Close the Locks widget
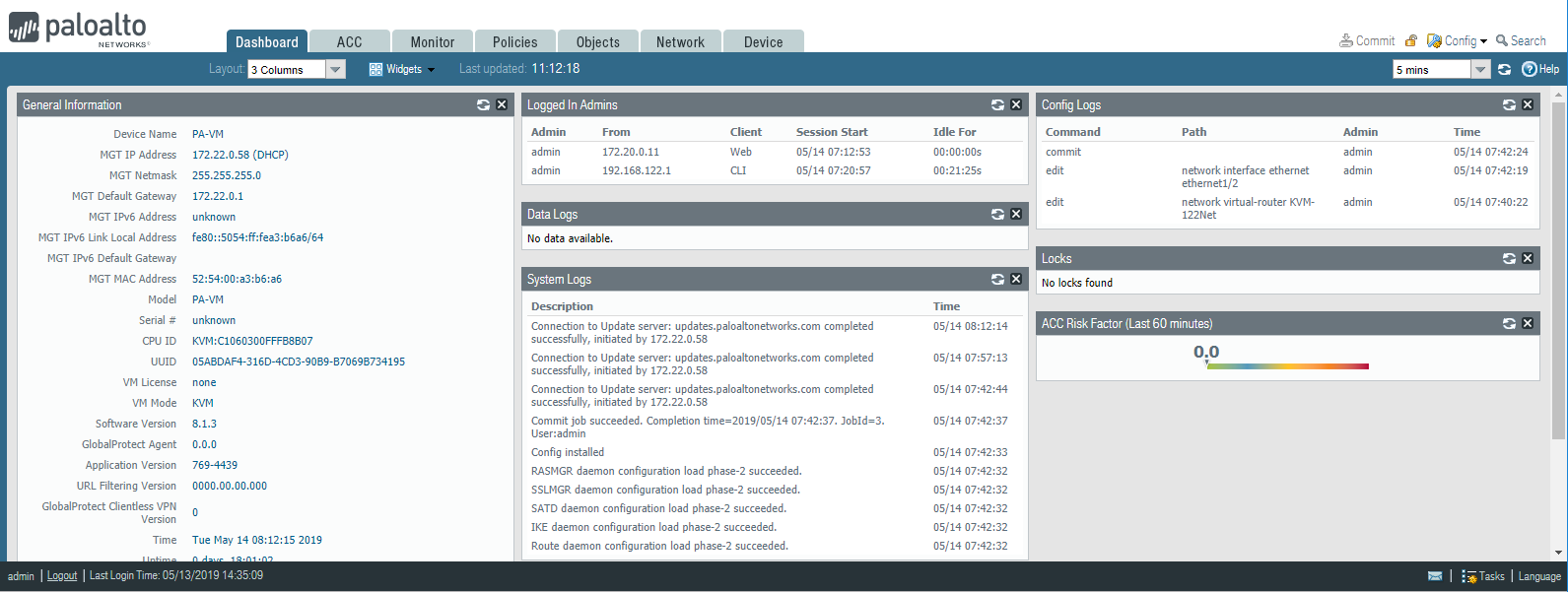 1528,258
